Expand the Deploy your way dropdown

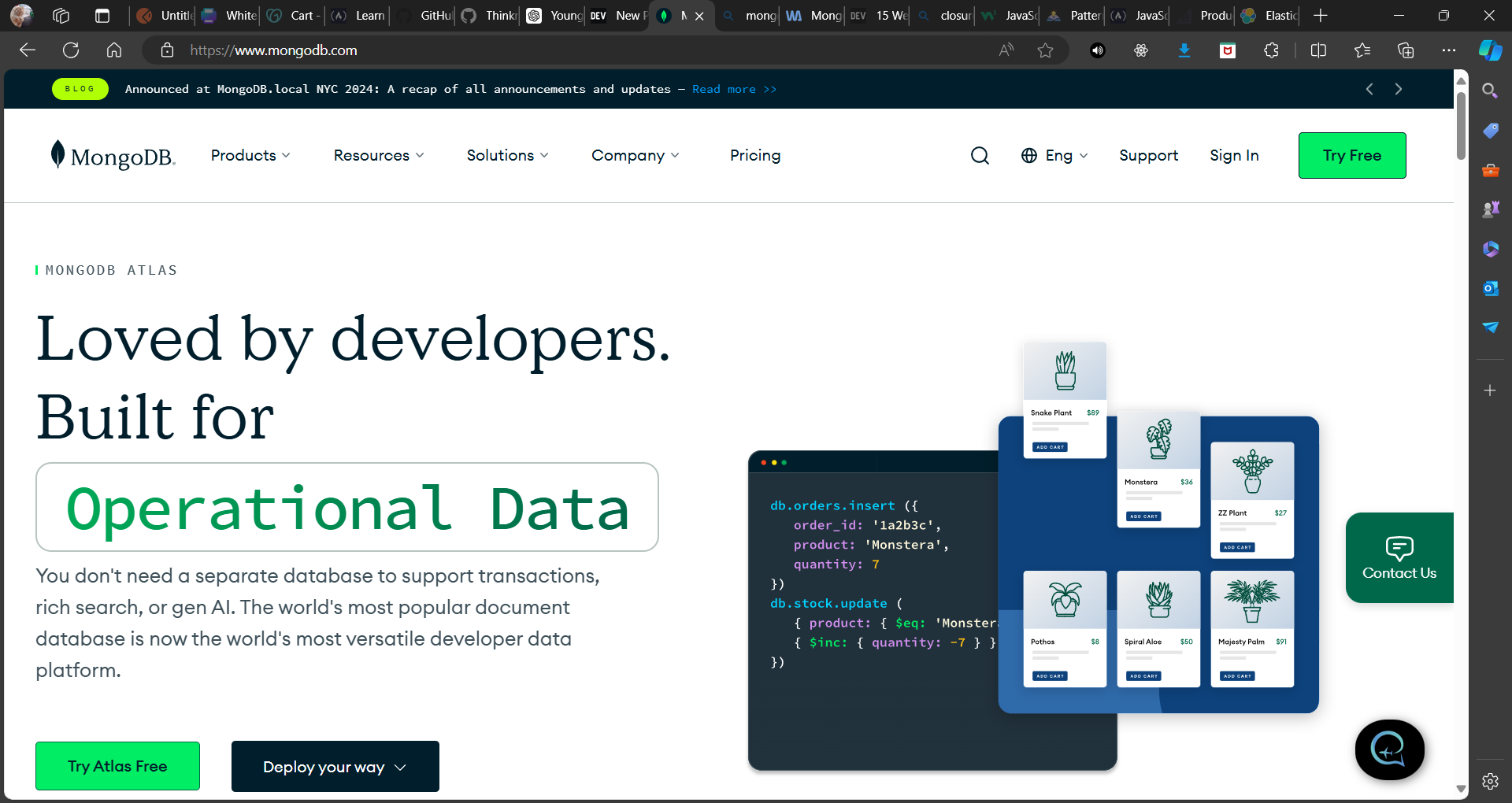click(335, 767)
